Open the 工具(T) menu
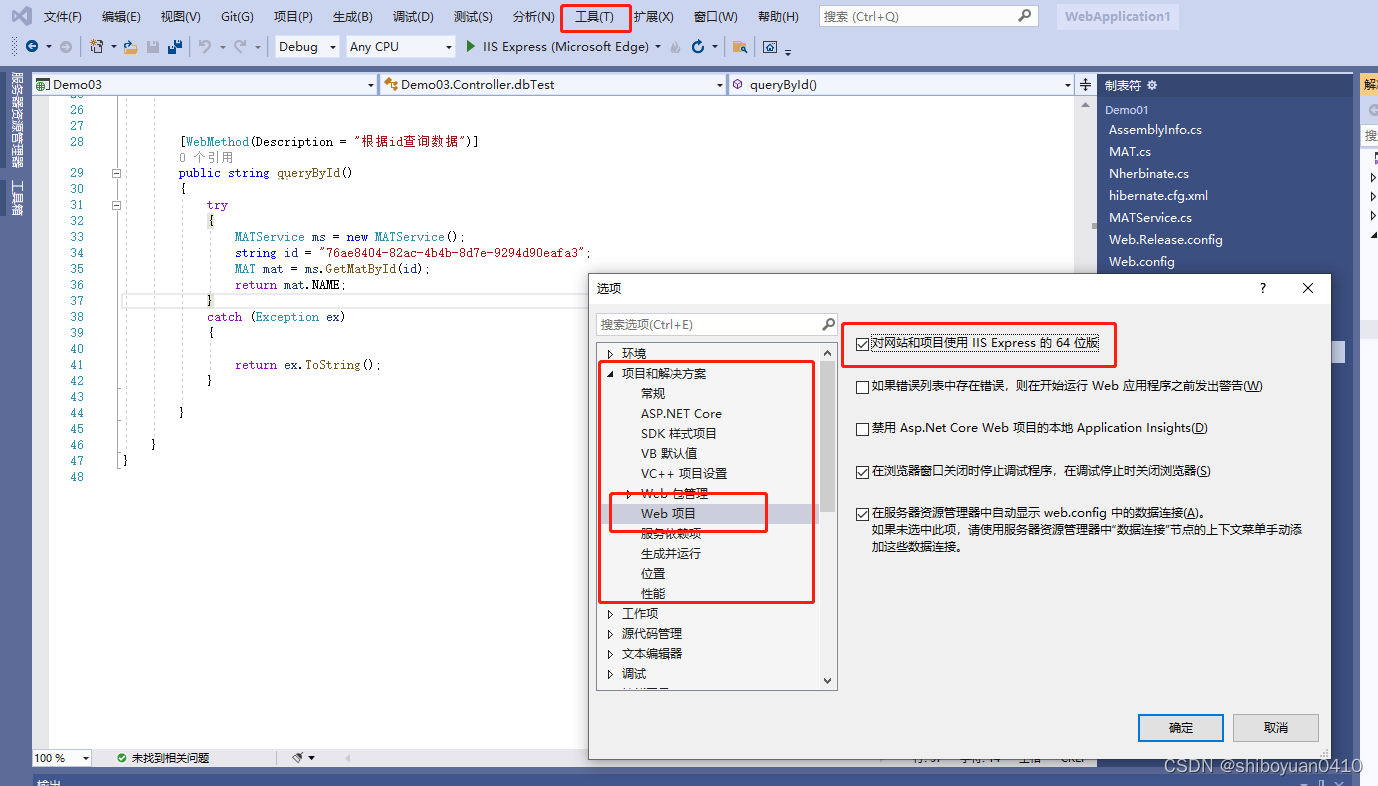This screenshot has height=786, width=1378. pyautogui.click(x=596, y=16)
